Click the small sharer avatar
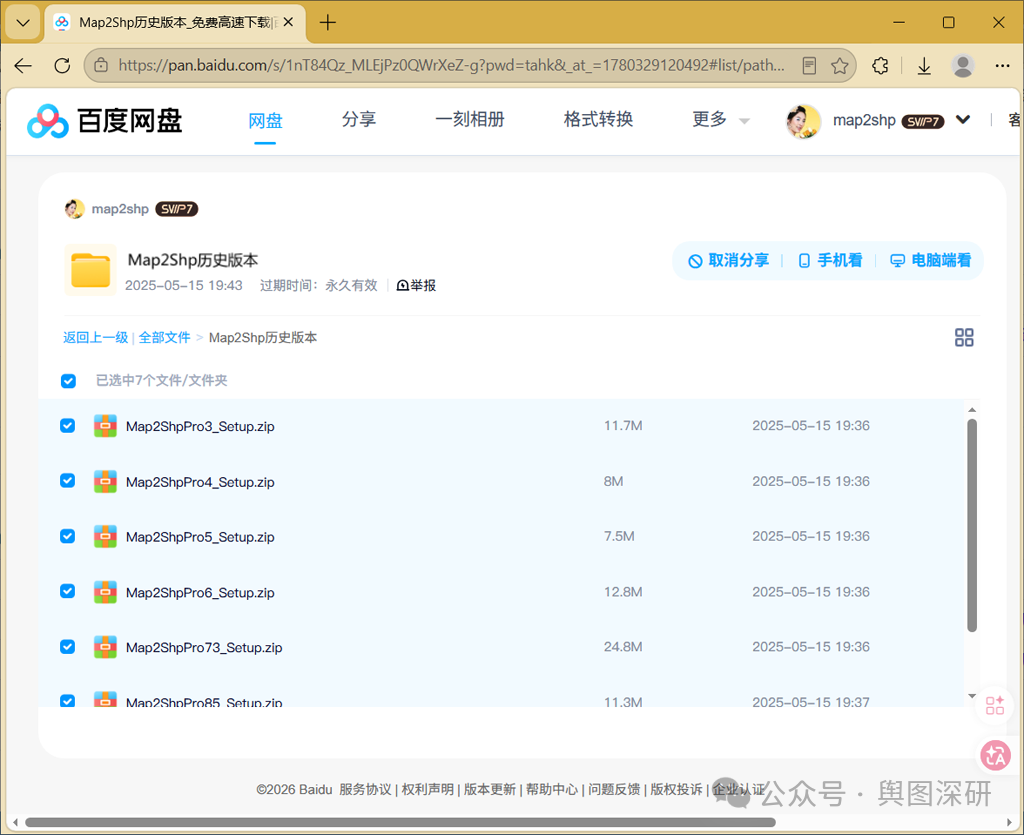 point(74,209)
